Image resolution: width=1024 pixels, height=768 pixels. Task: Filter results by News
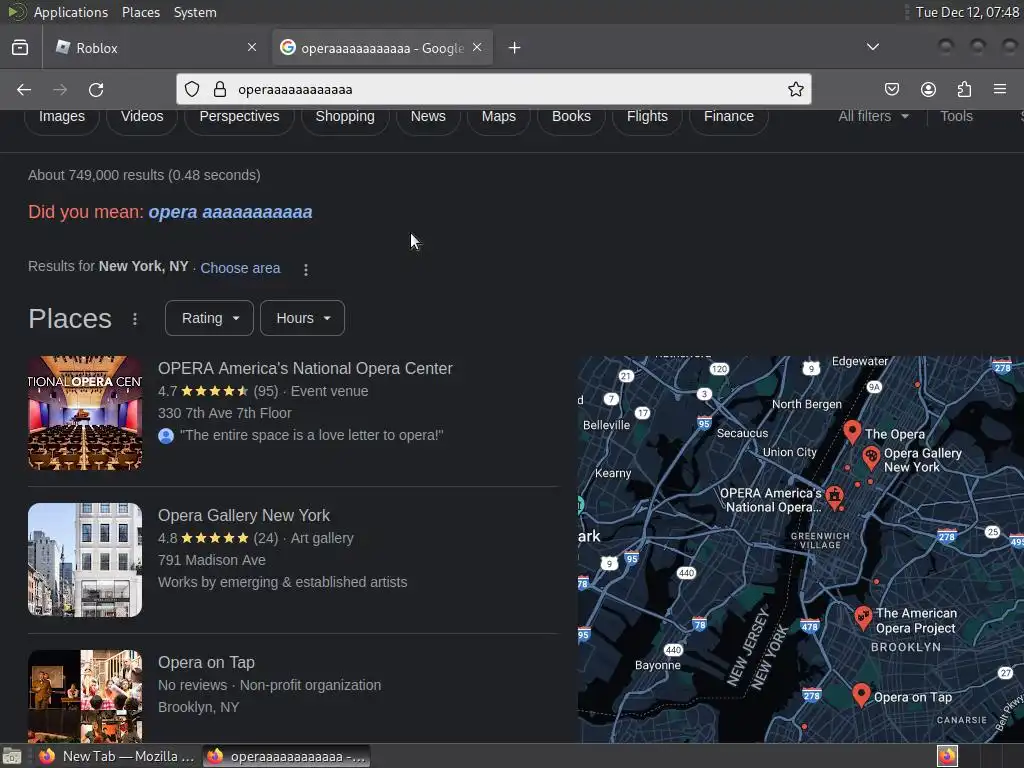click(x=428, y=116)
